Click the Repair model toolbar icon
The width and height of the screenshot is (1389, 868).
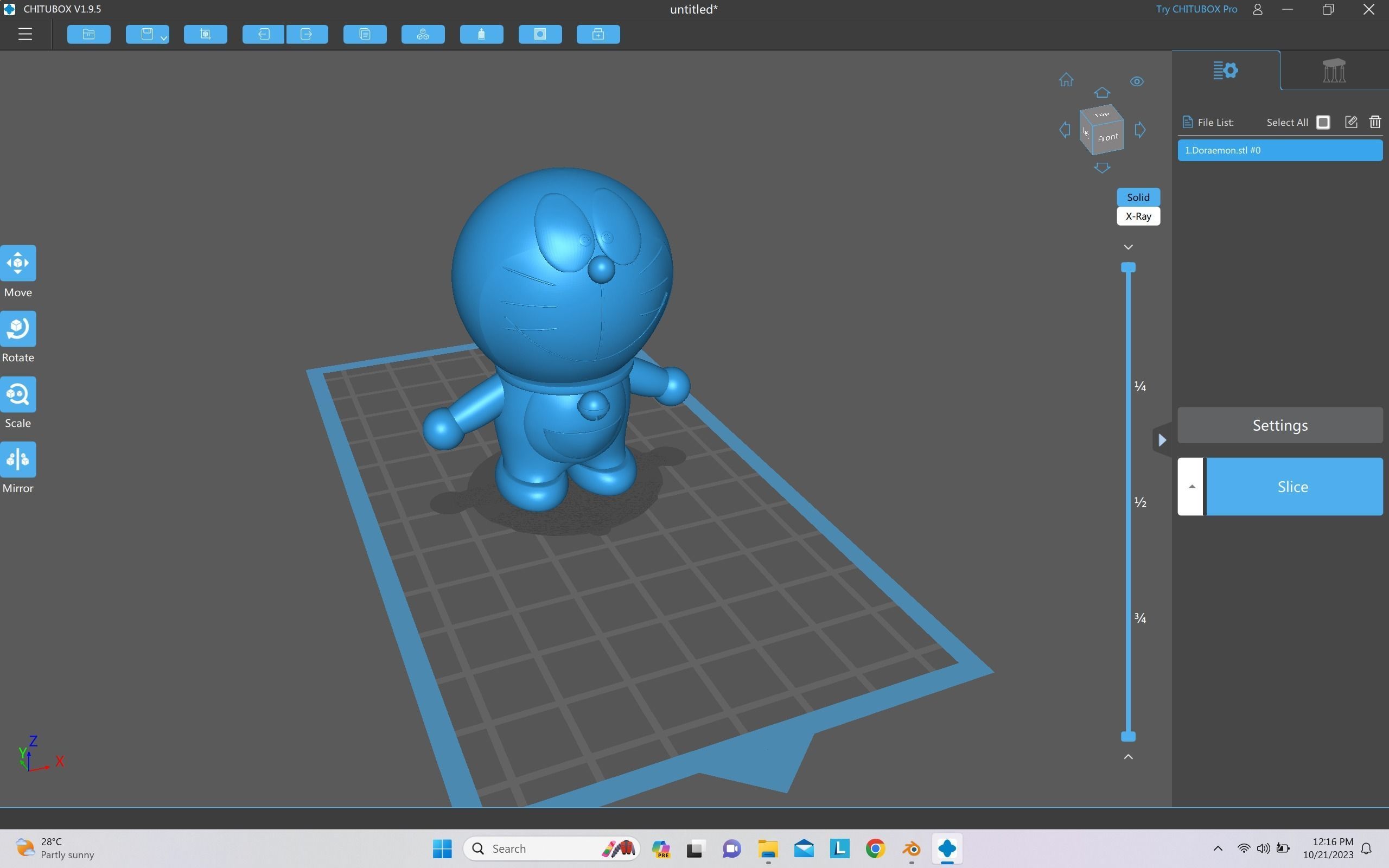click(x=598, y=34)
